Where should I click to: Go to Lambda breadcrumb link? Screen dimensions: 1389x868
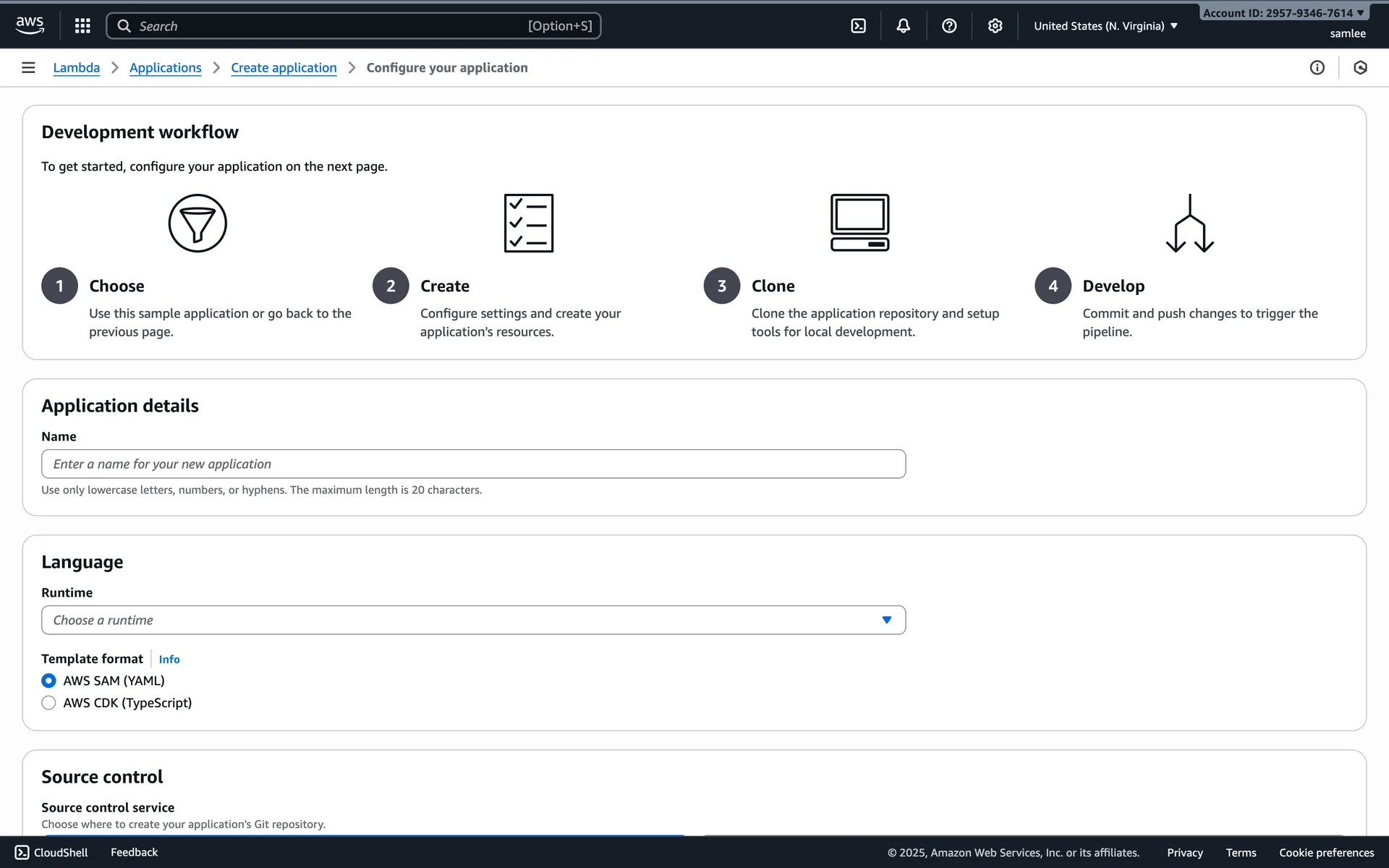[x=76, y=67]
